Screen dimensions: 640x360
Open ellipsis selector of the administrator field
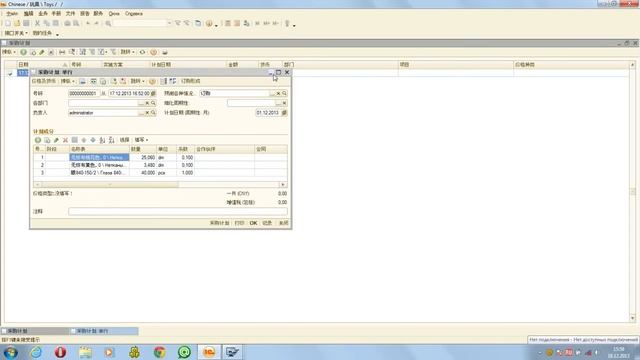[x=141, y=113]
